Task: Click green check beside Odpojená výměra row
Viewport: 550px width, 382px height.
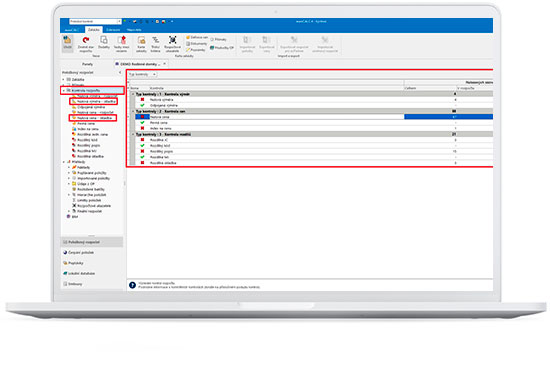Action: coord(142,105)
